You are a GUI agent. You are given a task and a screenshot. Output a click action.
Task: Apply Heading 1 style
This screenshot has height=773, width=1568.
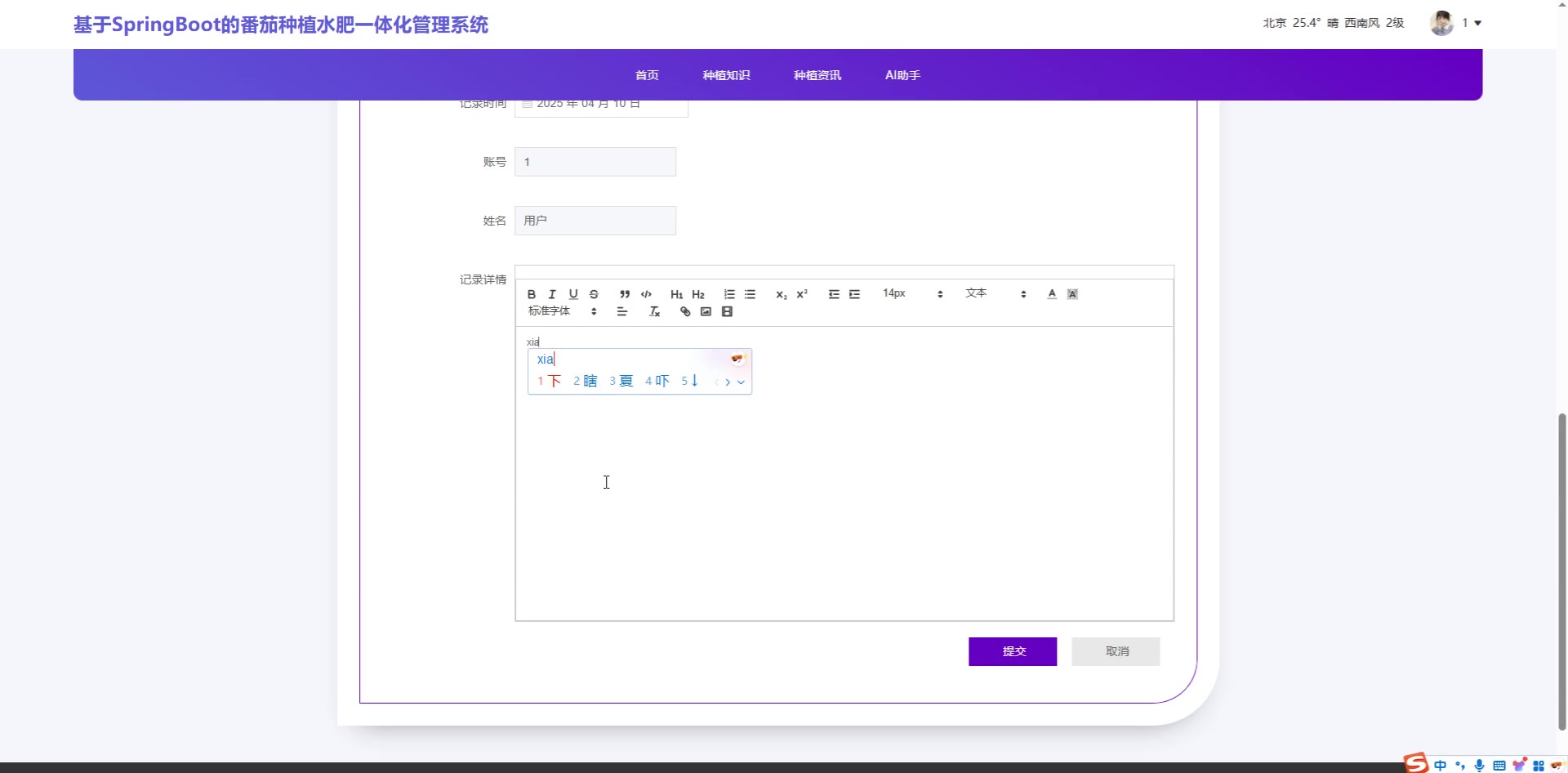pyautogui.click(x=676, y=294)
